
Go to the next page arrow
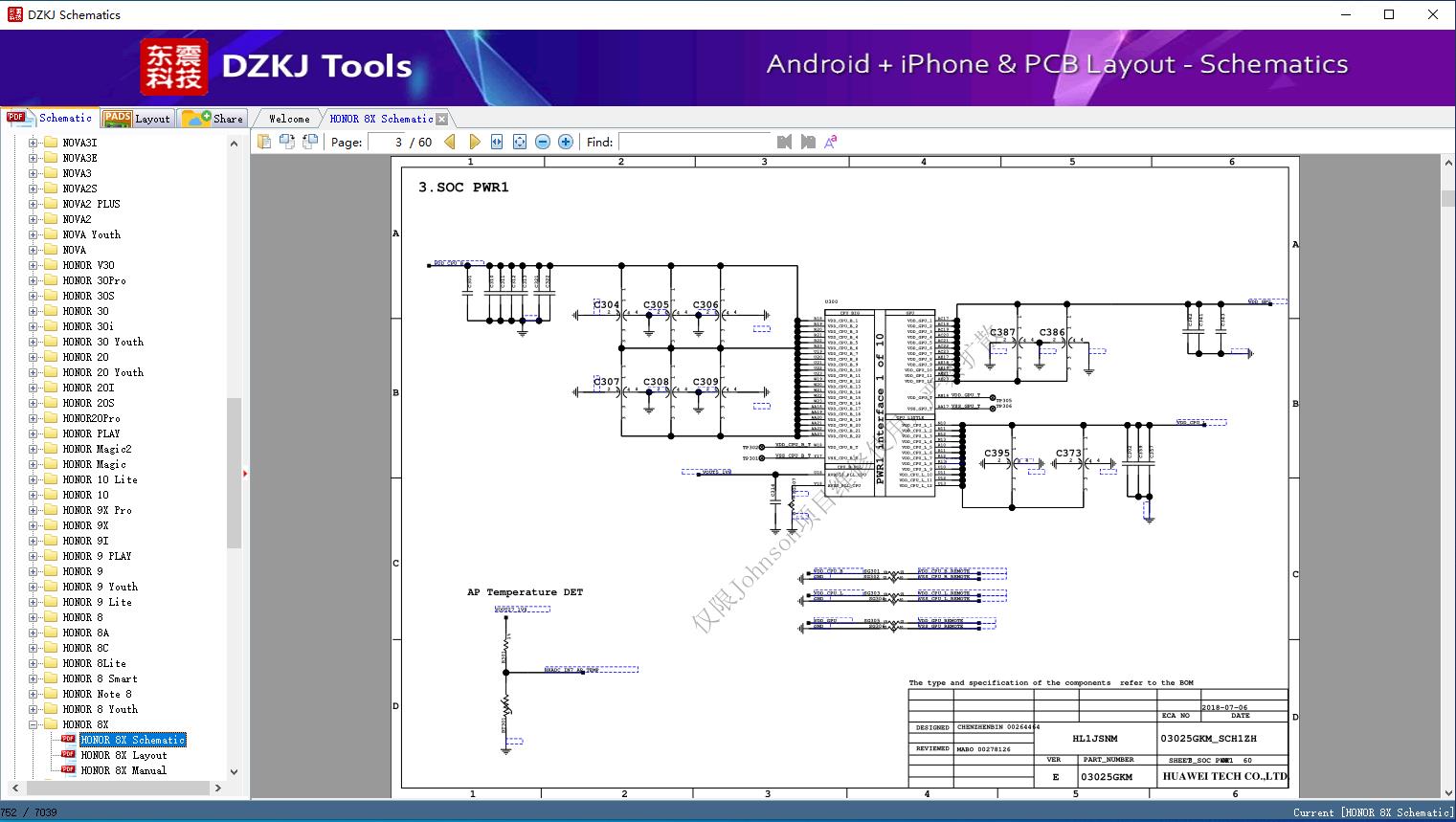(474, 142)
